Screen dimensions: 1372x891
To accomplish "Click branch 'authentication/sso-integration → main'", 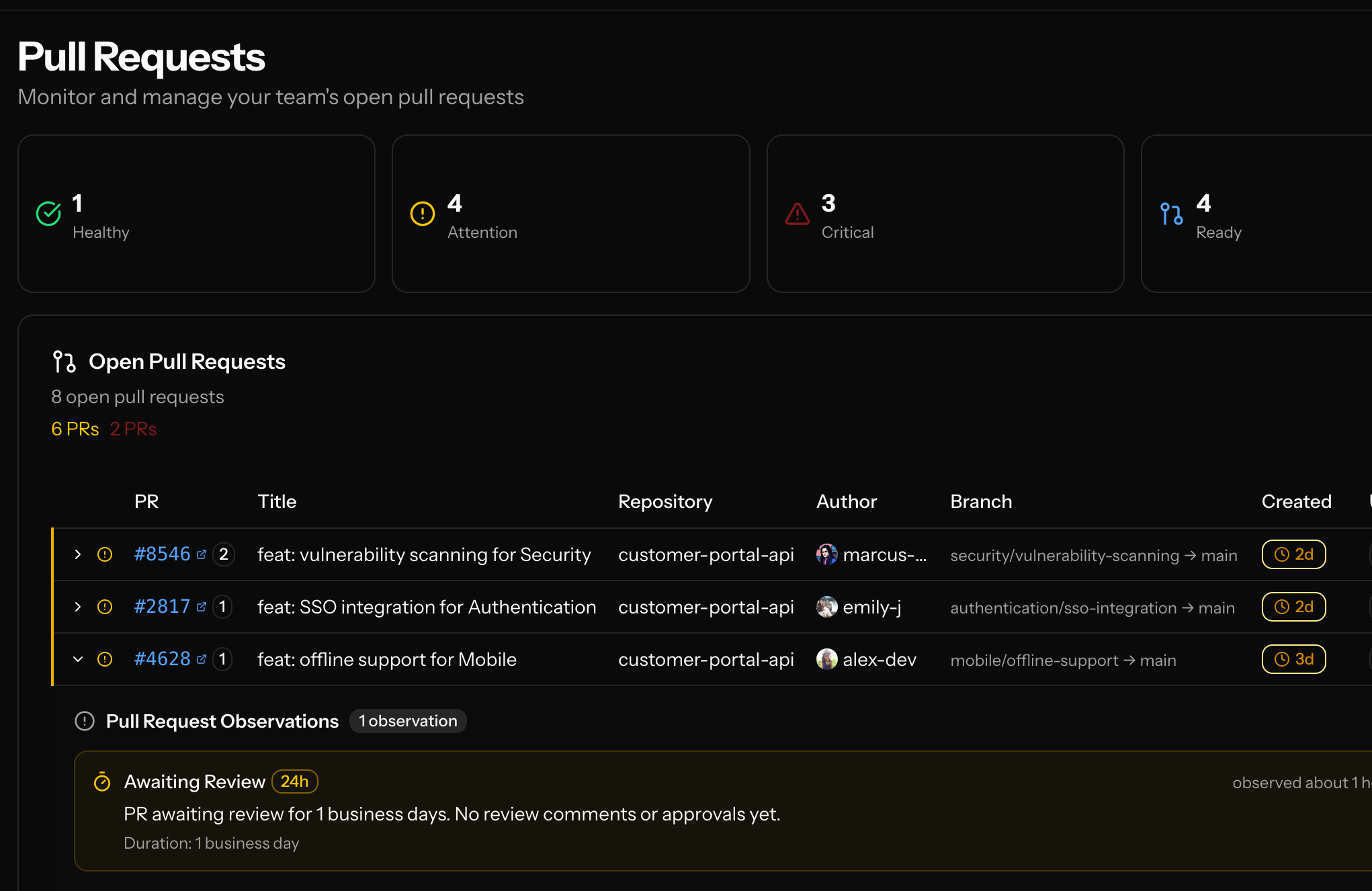I will click(1092, 608).
